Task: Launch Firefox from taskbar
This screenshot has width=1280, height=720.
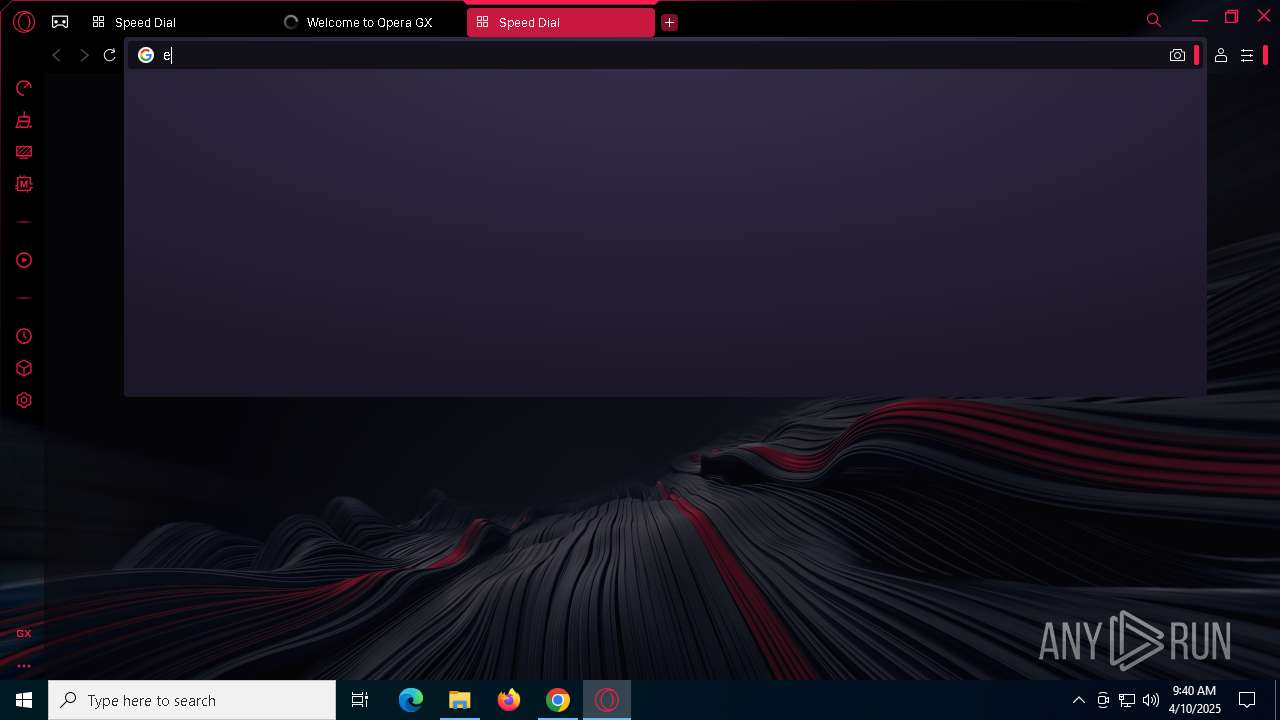Action: (x=509, y=700)
